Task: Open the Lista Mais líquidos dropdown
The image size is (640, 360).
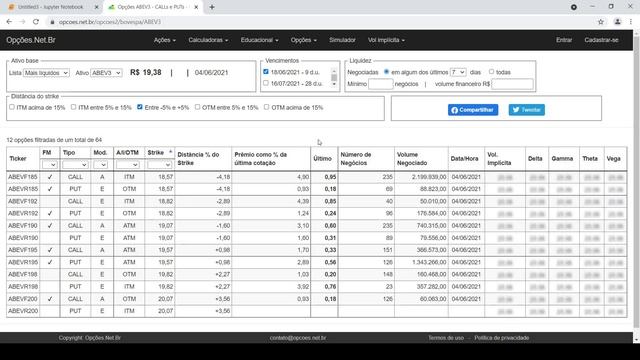Action: pyautogui.click(x=46, y=73)
